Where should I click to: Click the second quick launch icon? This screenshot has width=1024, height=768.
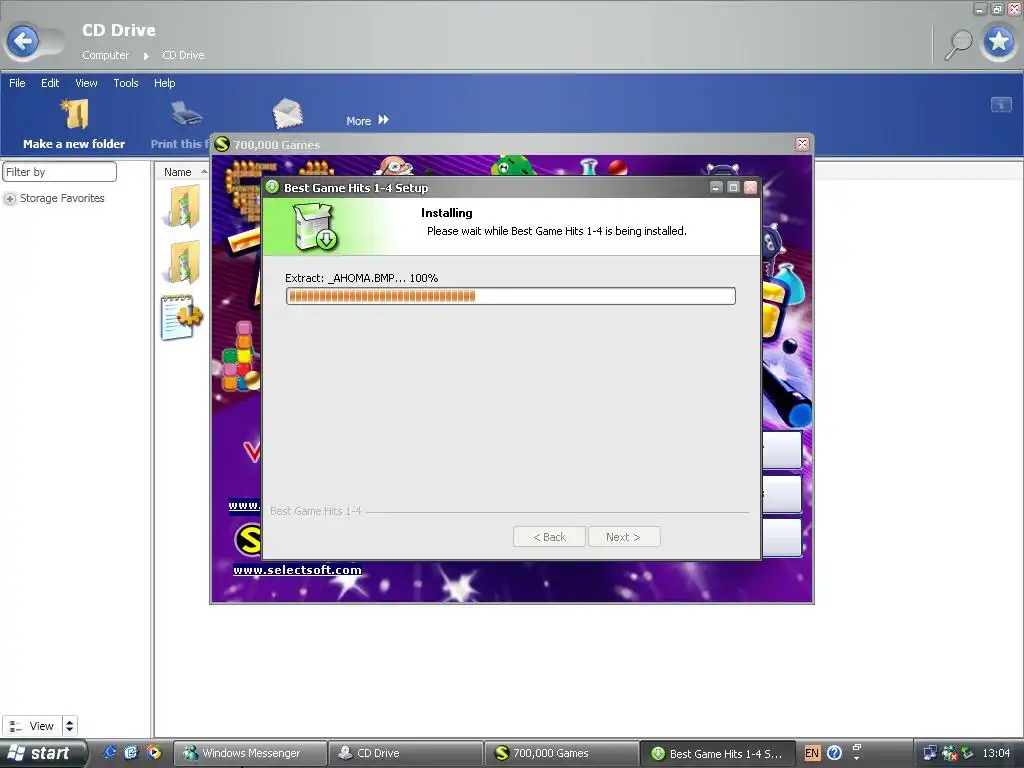click(x=132, y=752)
